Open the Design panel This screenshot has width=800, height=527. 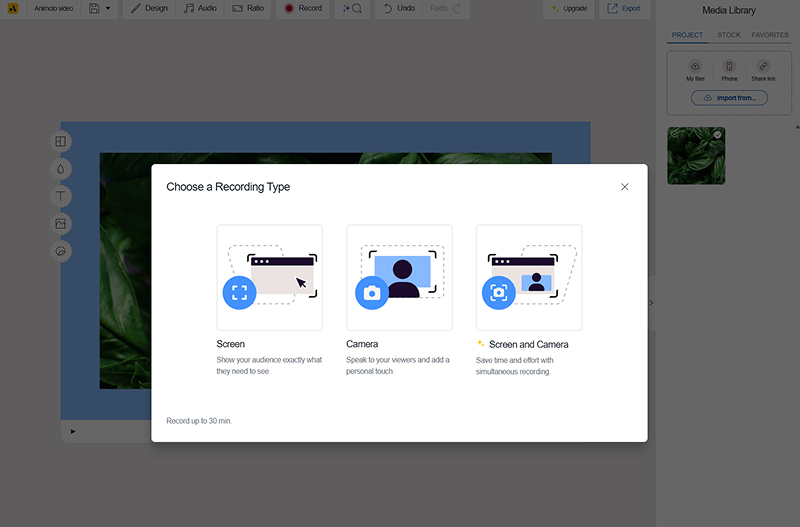(x=150, y=8)
